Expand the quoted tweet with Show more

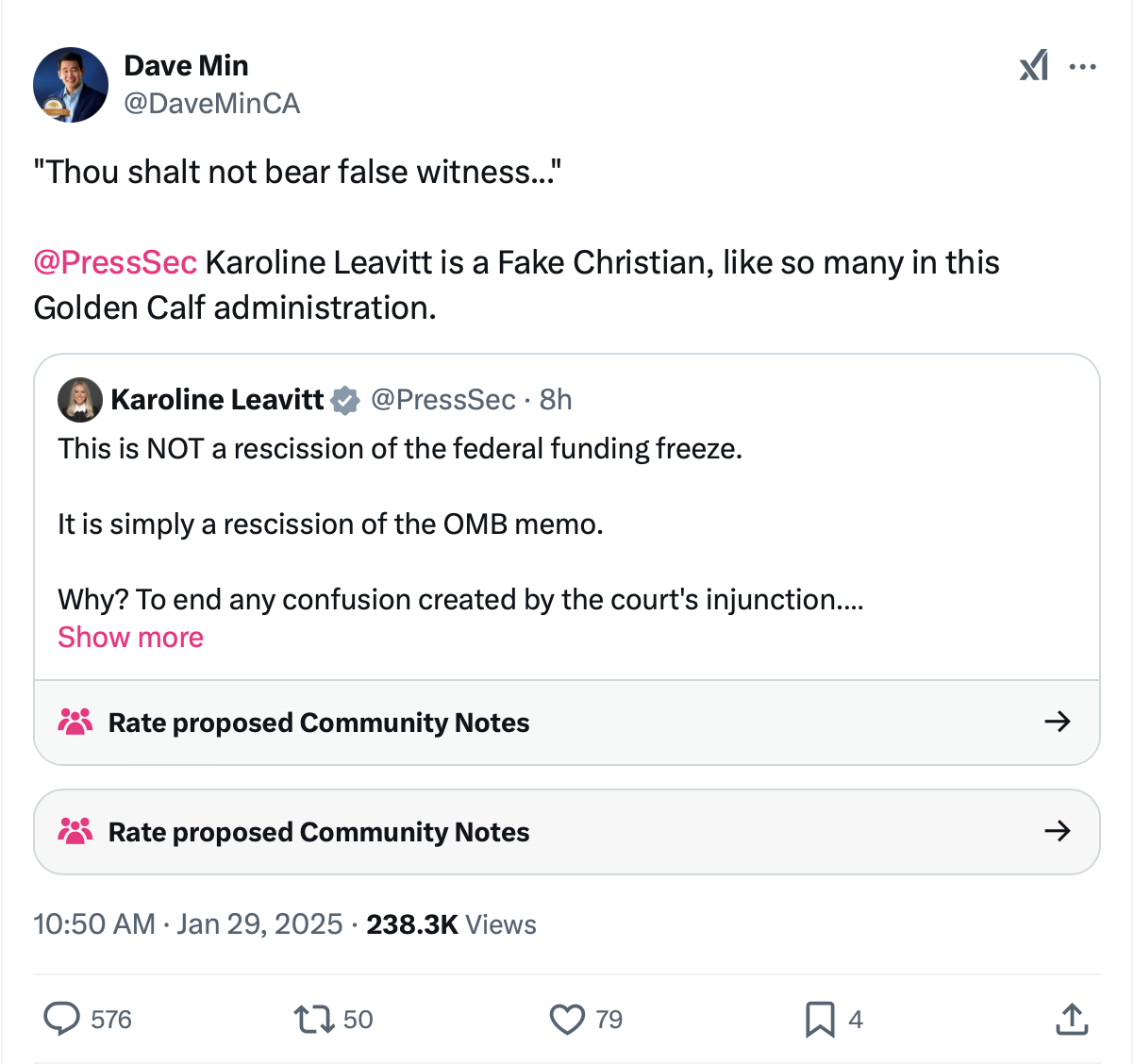click(x=130, y=637)
